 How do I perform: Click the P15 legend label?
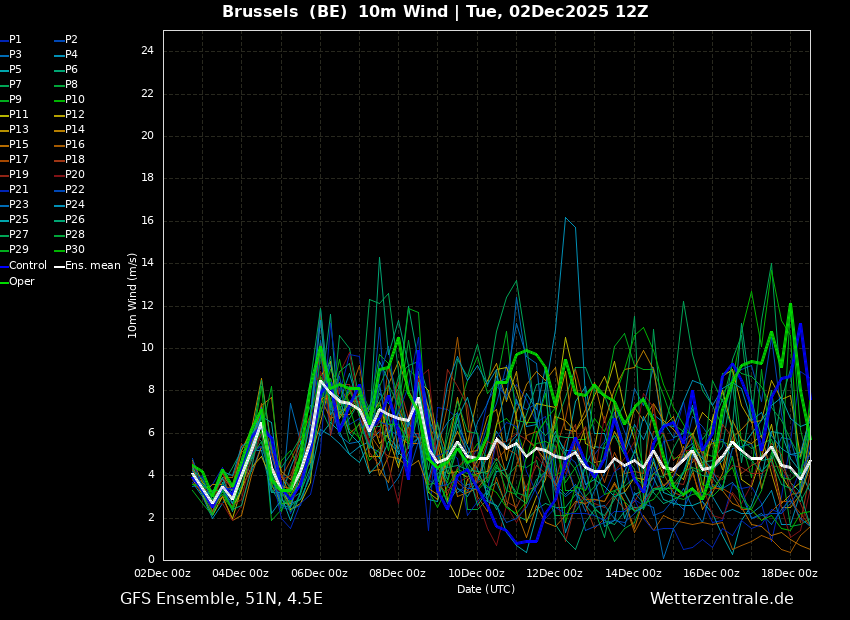[18, 145]
